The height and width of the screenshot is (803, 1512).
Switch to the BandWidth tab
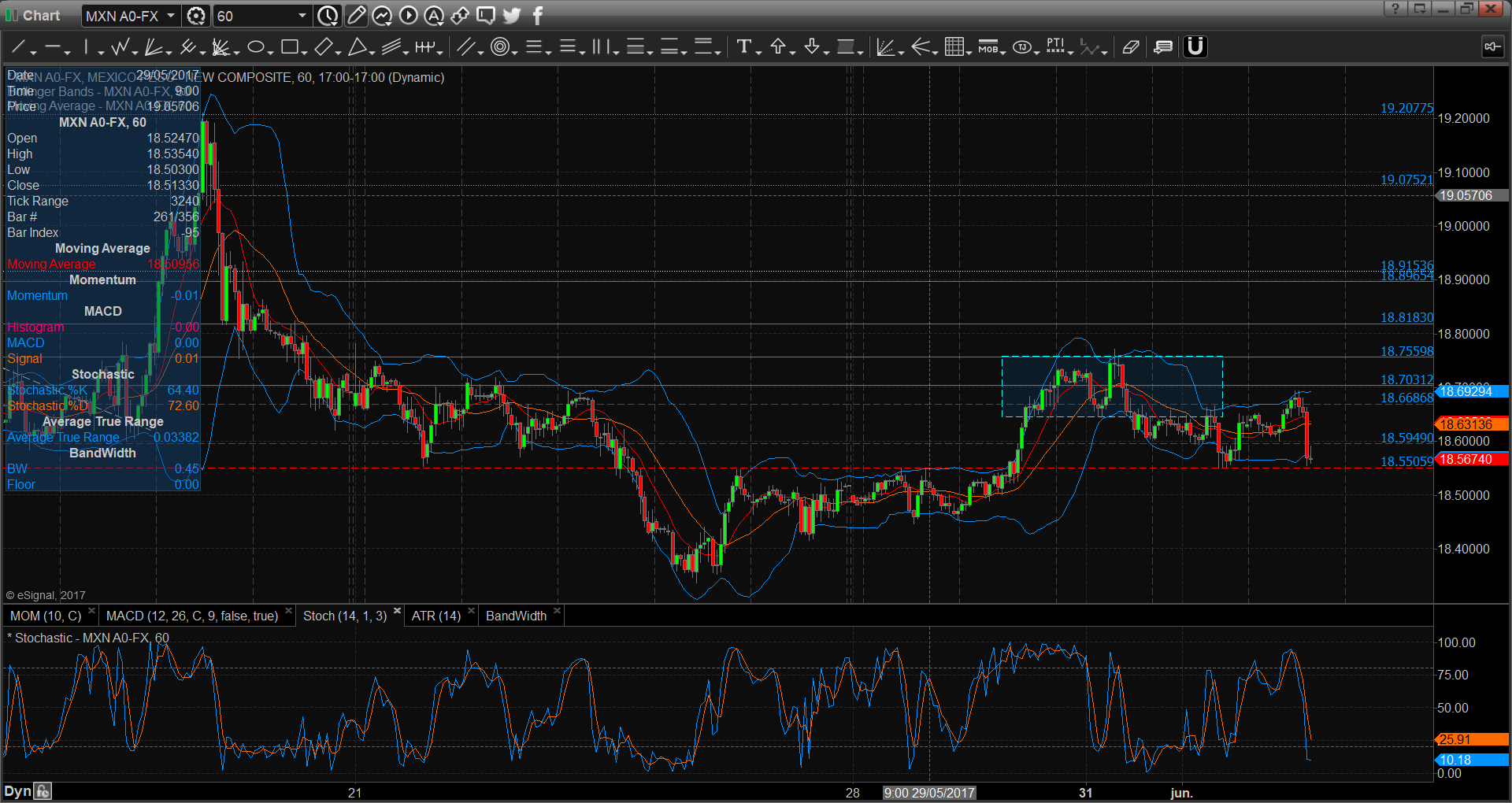coord(516,616)
